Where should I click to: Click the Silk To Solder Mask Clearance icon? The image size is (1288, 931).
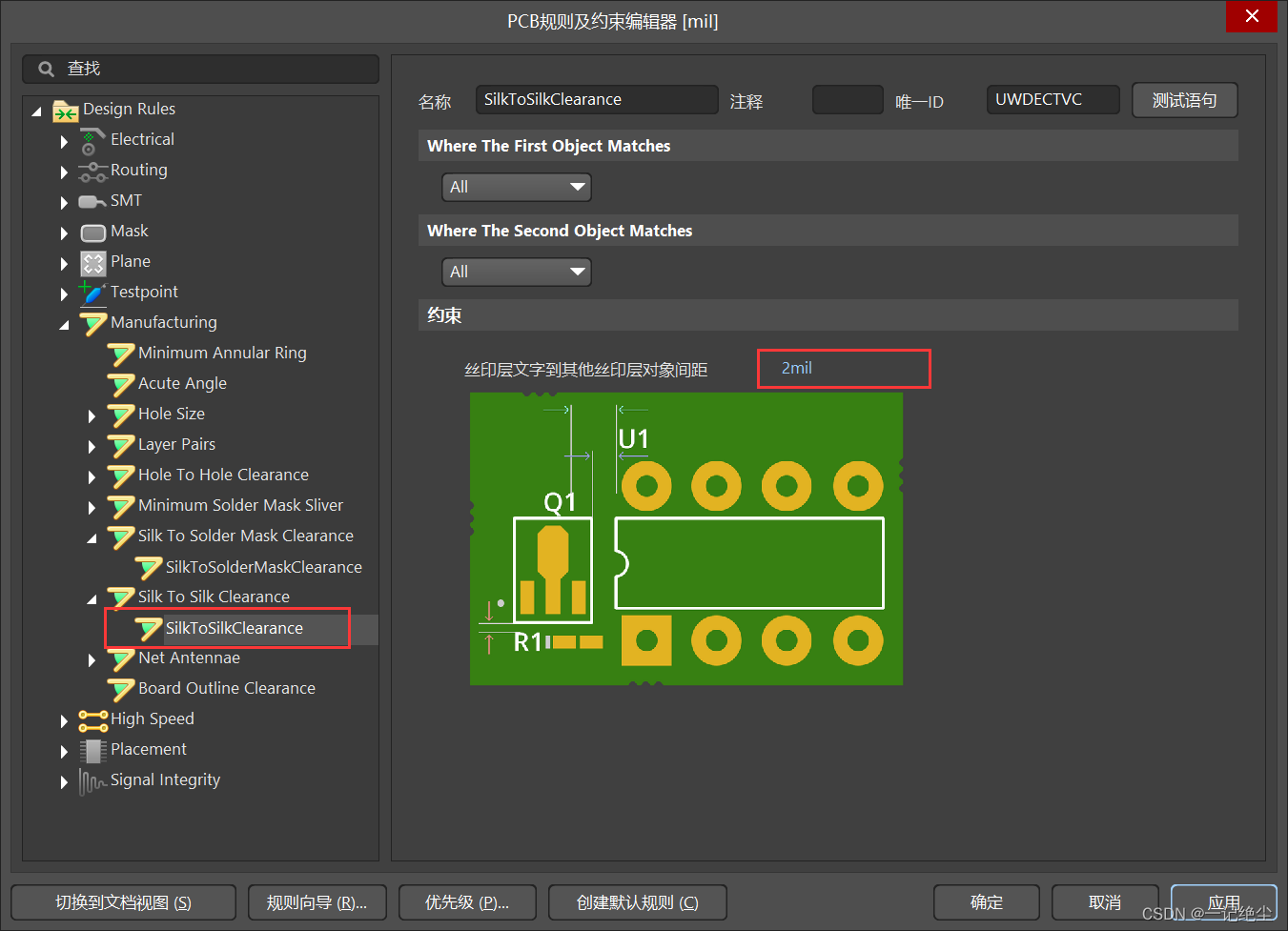120,537
